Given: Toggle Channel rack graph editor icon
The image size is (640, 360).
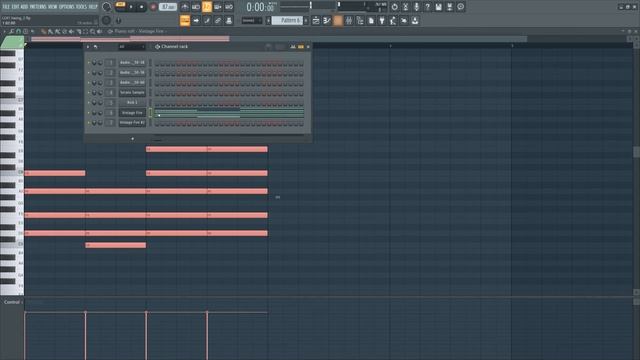Looking at the screenshot, I should point(293,47).
